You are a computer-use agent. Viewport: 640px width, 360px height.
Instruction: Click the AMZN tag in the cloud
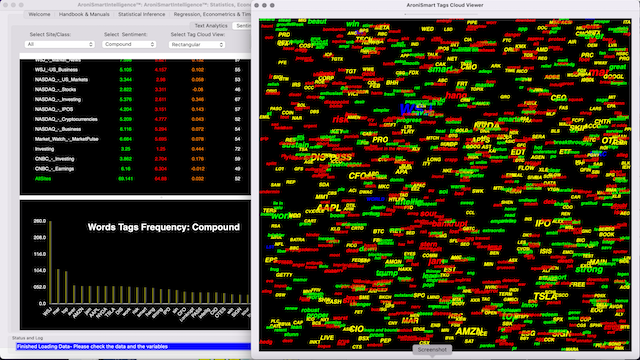click(469, 331)
